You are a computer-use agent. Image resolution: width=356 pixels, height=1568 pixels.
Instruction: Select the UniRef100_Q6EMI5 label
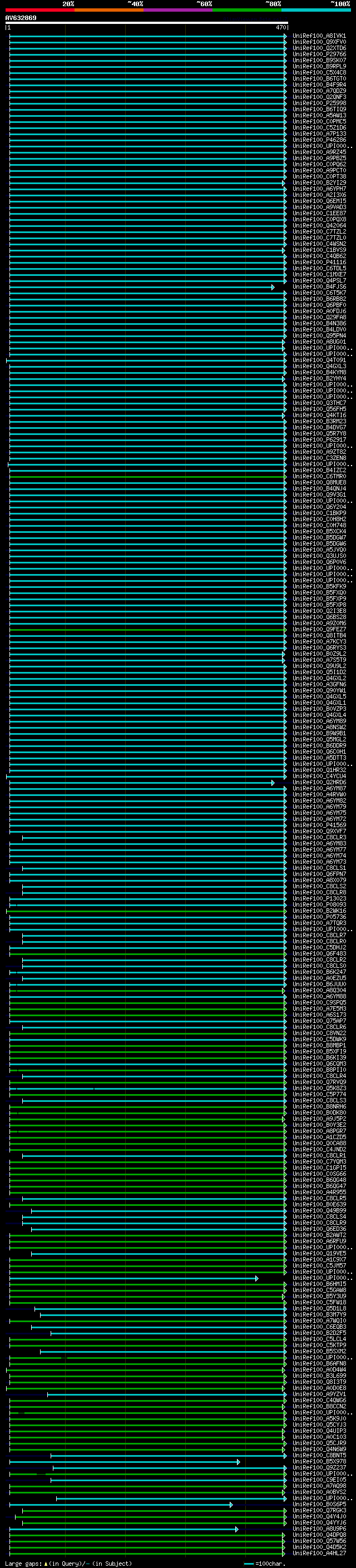319,201
